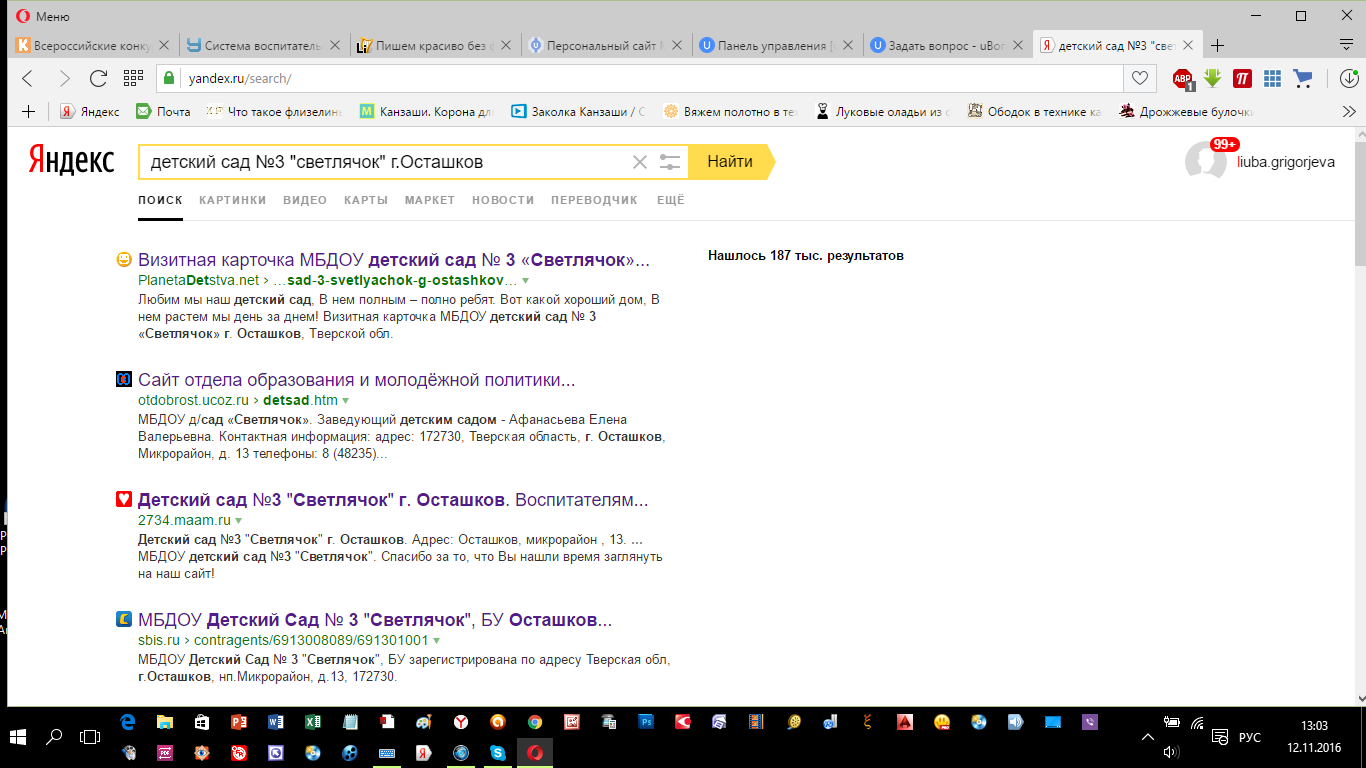Click the red Pi extension icon
Screen dimensions: 1366x768
coord(1243,78)
